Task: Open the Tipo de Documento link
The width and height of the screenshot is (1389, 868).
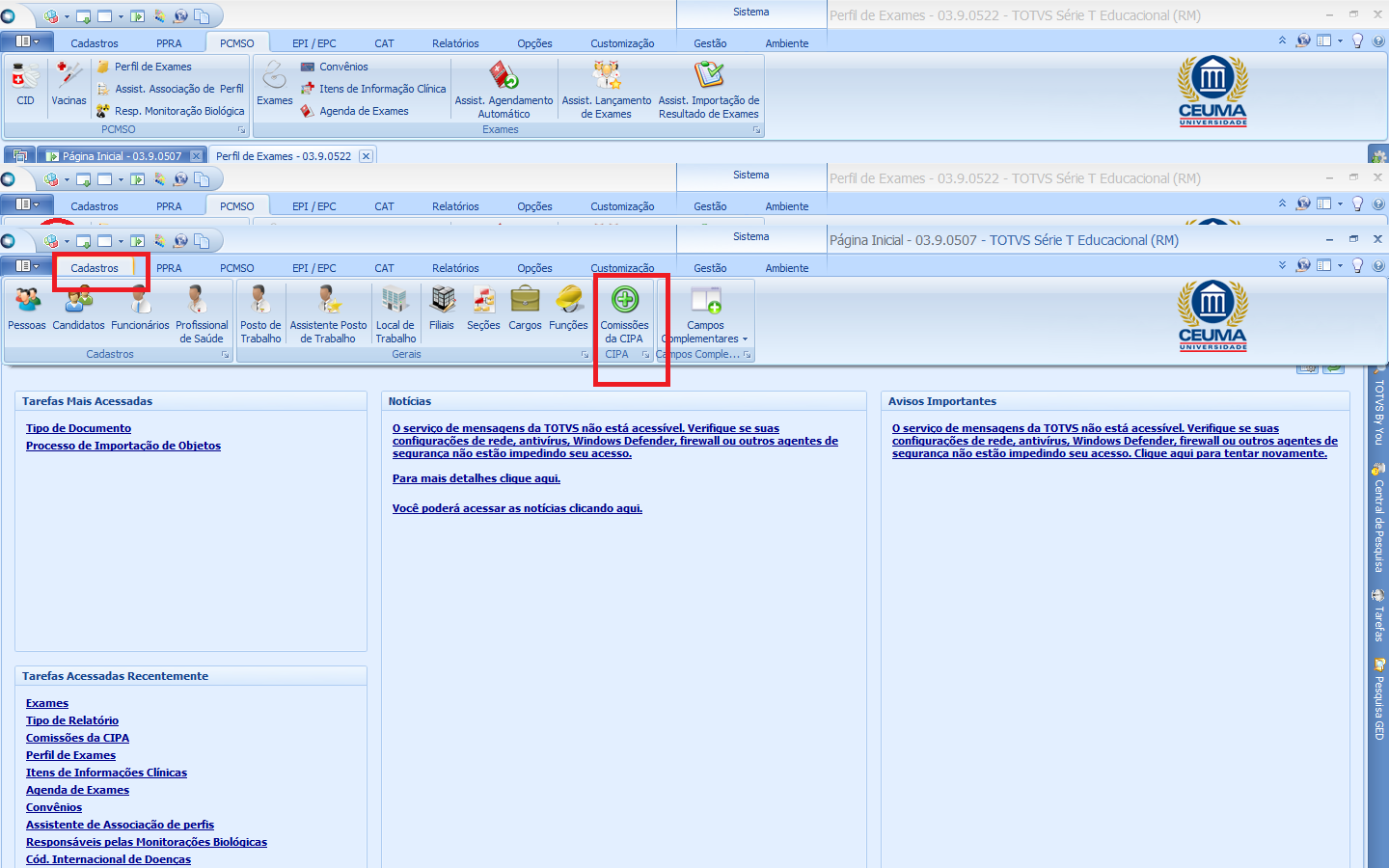Action: click(78, 428)
